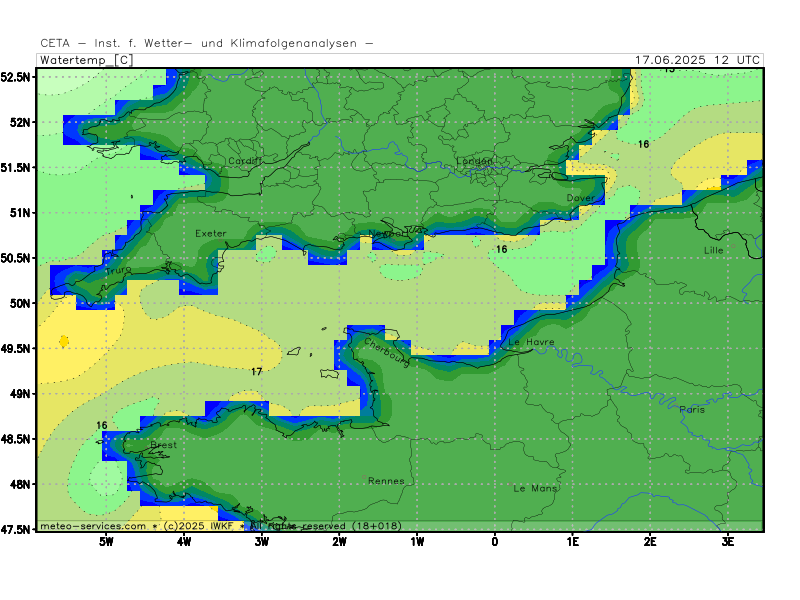
Task: Select the 4W longitude axis label
Action: pos(184,542)
